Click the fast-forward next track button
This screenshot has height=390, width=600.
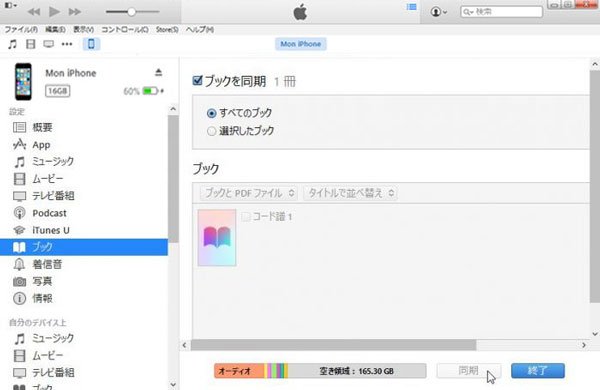[75, 12]
